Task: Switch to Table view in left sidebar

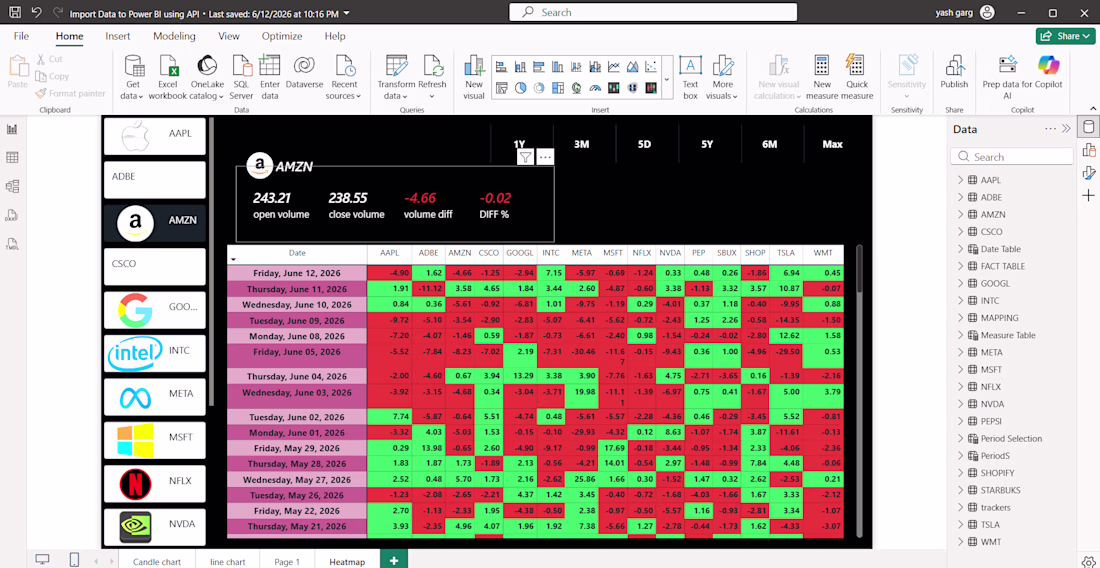Action: pos(12,158)
